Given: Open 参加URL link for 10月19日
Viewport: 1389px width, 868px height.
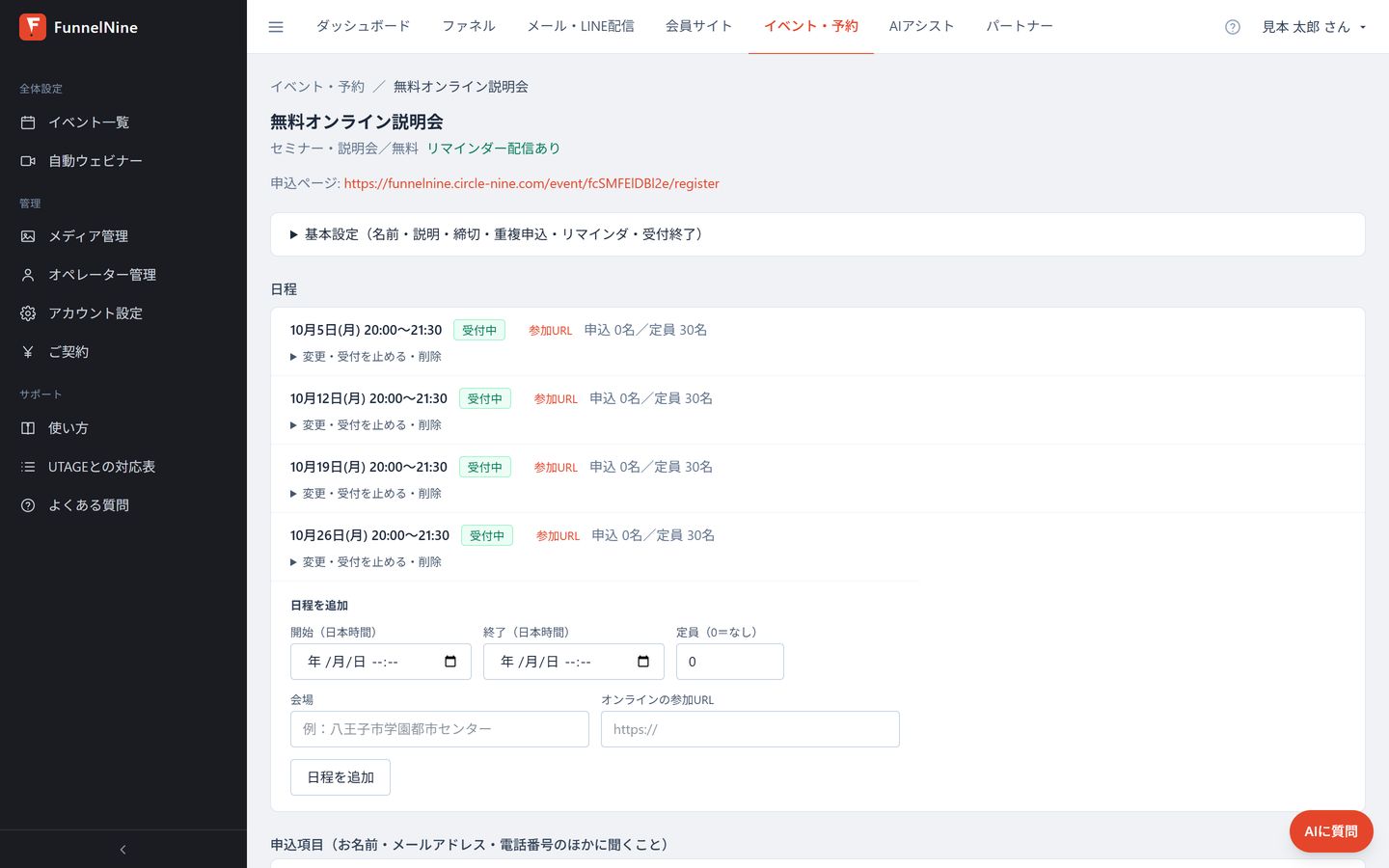Looking at the screenshot, I should [x=557, y=468].
